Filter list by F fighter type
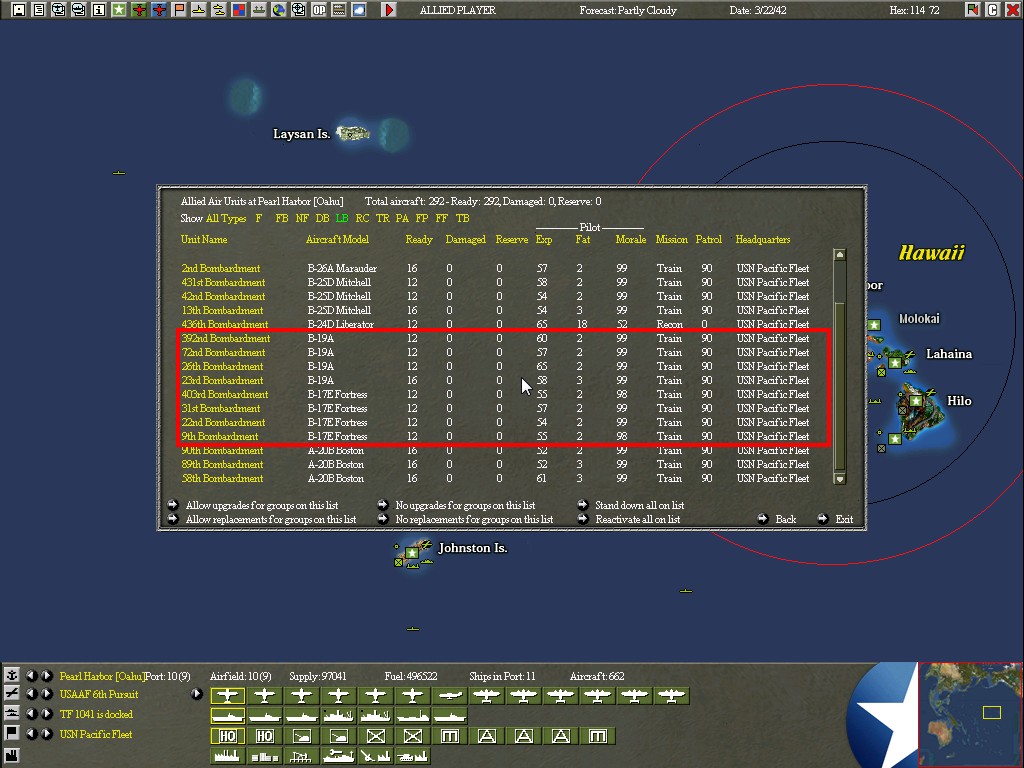The height and width of the screenshot is (768, 1024). pos(259,219)
